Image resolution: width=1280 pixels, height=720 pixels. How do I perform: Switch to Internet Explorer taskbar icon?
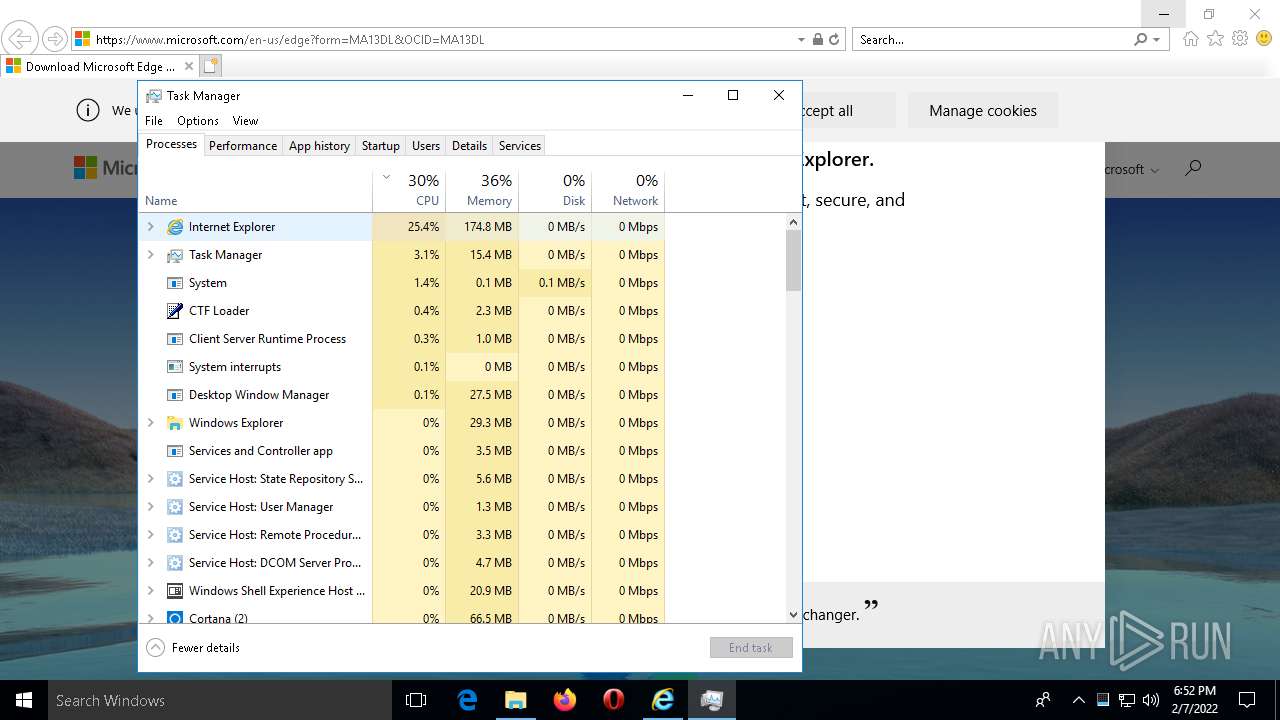tap(662, 700)
